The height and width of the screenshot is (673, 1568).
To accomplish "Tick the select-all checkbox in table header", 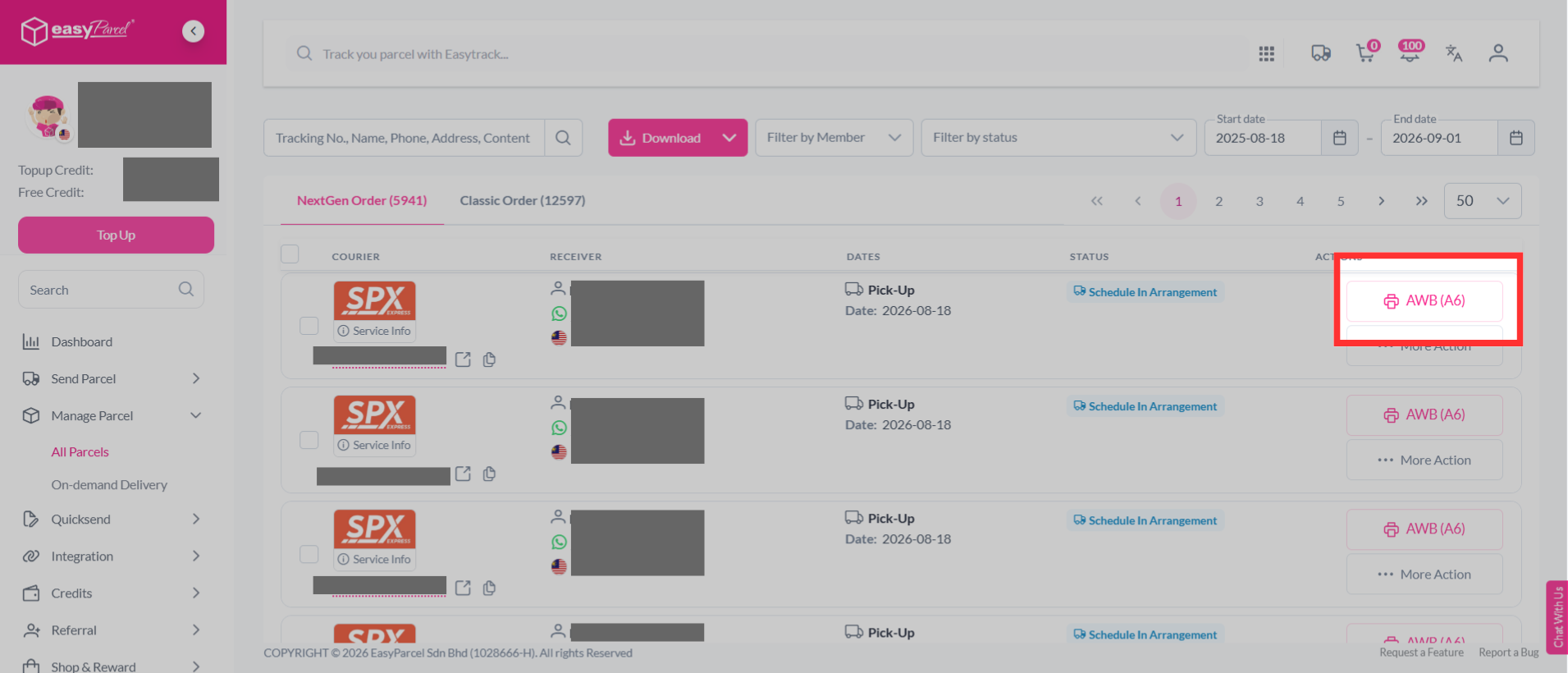I will click(290, 254).
